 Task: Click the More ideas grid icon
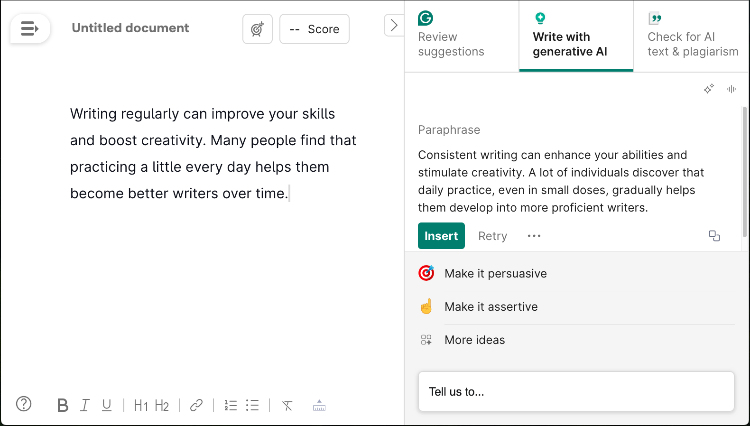coord(426,340)
